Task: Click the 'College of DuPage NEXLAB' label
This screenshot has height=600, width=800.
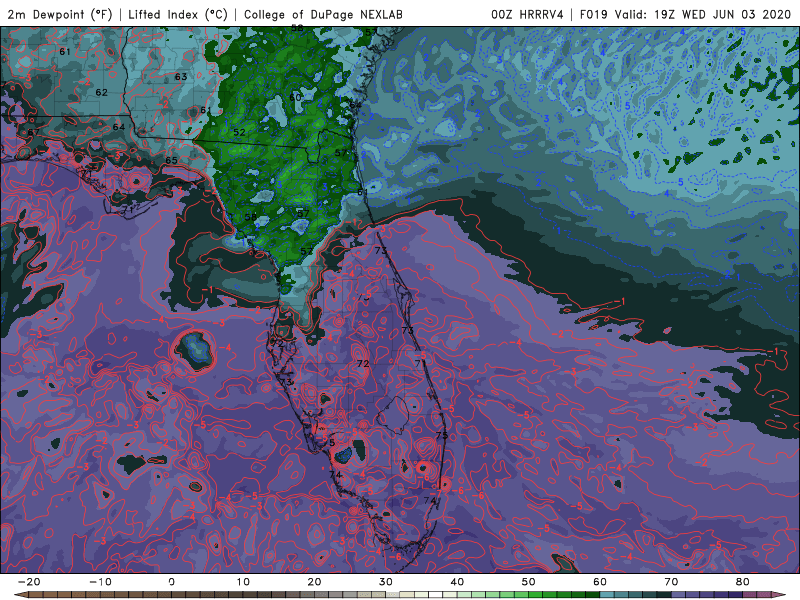Action: 323,14
